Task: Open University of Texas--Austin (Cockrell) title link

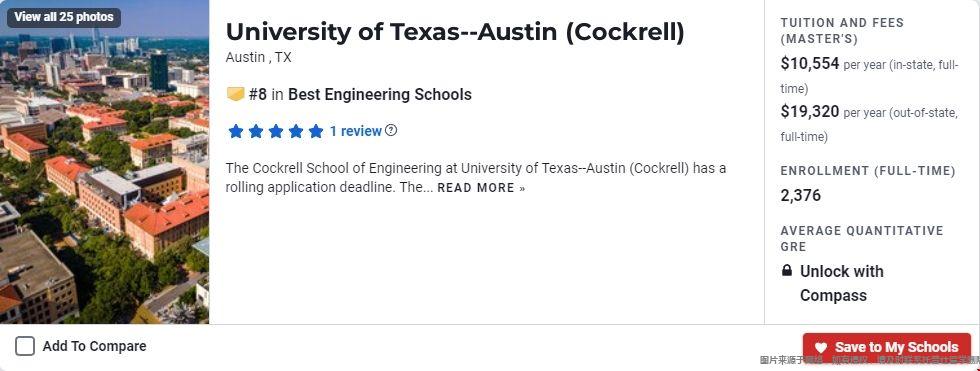Action: click(455, 32)
